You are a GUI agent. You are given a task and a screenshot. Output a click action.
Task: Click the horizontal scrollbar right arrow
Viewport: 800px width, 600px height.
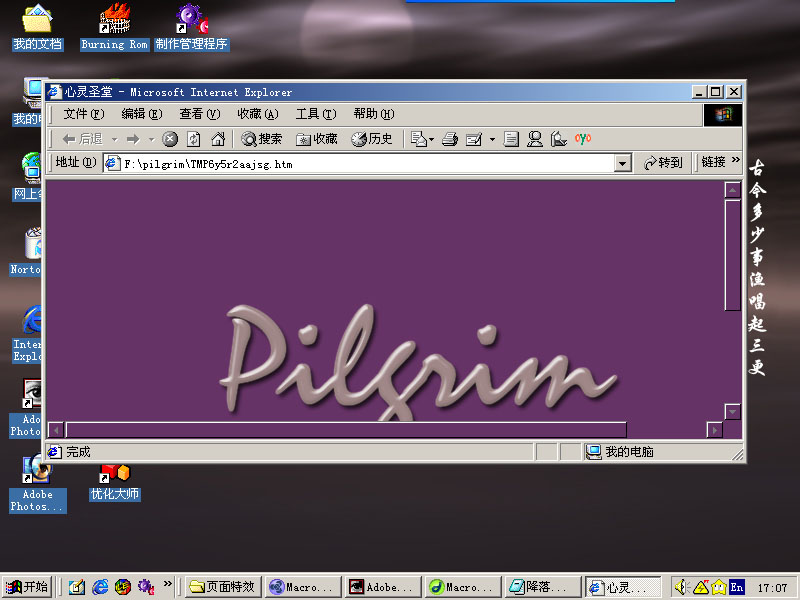[714, 430]
